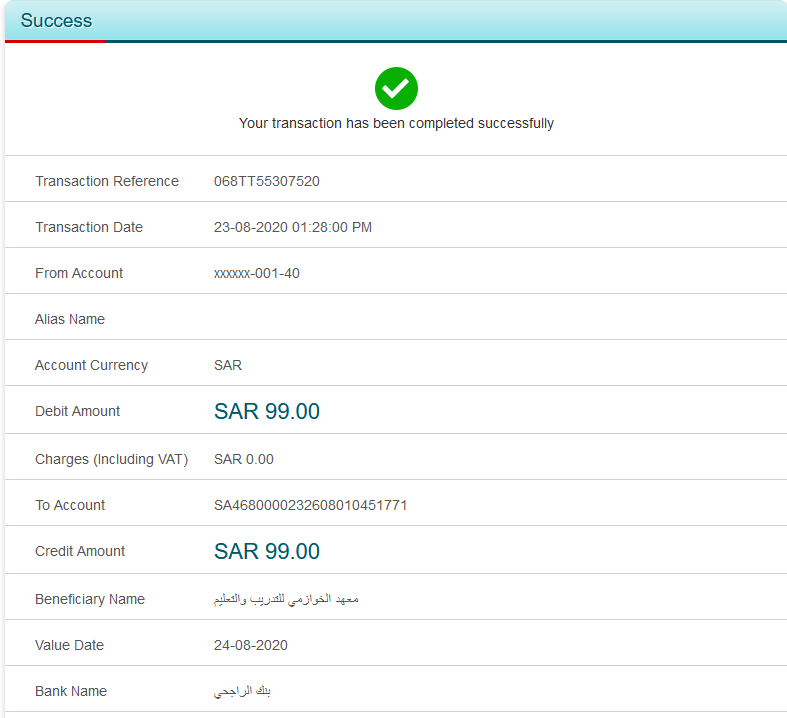Click the transaction date and time value
This screenshot has width=787, height=718.
tap(292, 227)
